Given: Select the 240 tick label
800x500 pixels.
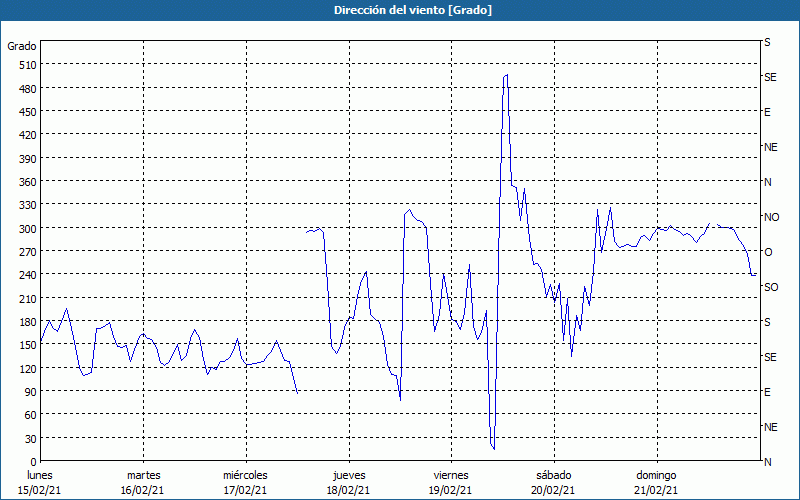Looking at the screenshot, I should coord(28,275).
